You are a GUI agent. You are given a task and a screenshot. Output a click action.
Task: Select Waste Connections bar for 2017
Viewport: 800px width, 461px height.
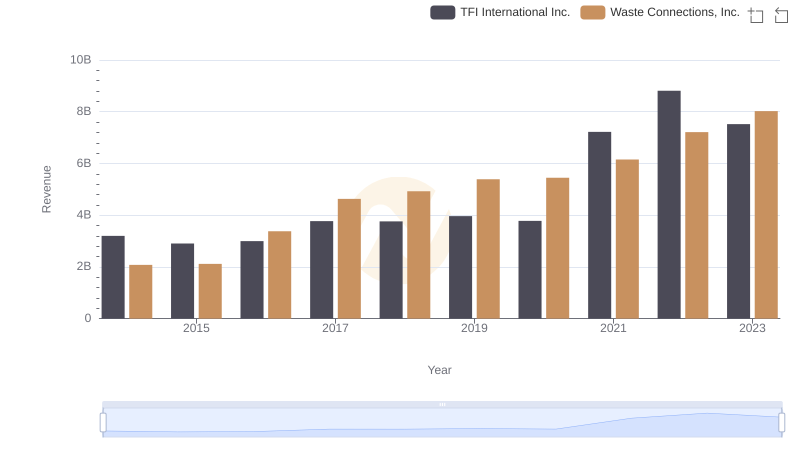[x=349, y=259]
